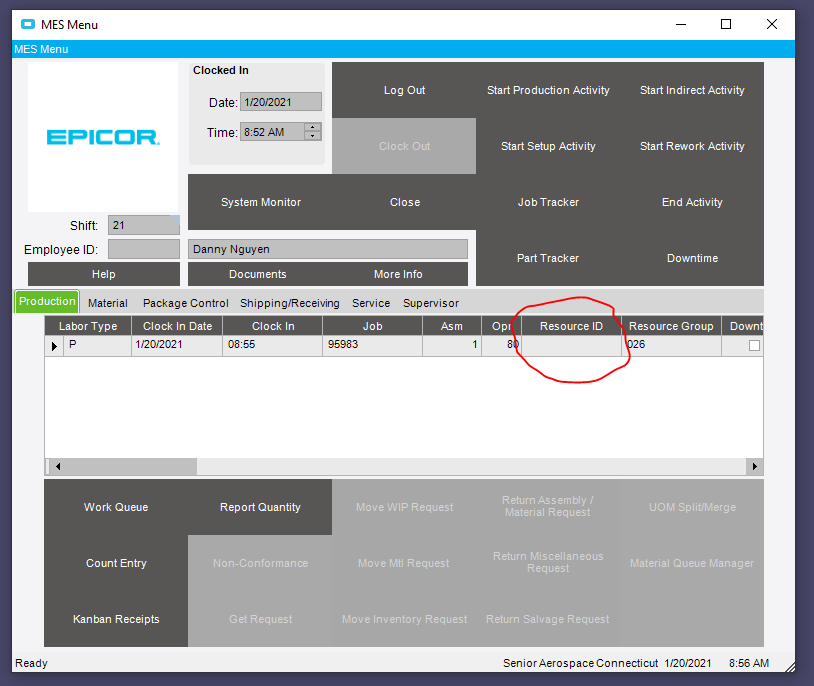This screenshot has height=686, width=814.
Task: Minimize the MES Menu window
Action: 681,24
